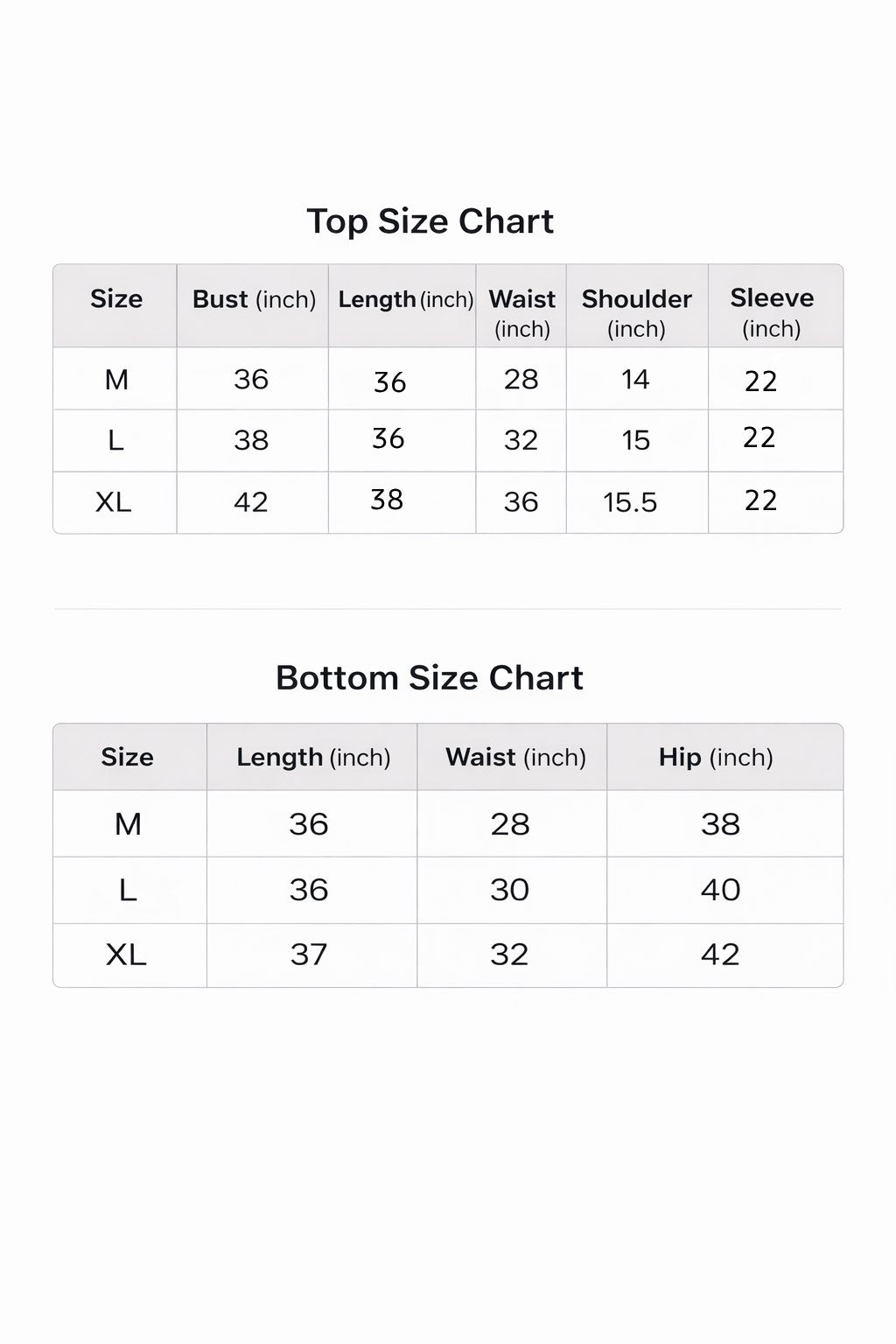Click the Top Size Chart heading
The width and height of the screenshot is (896, 1344).
click(430, 221)
